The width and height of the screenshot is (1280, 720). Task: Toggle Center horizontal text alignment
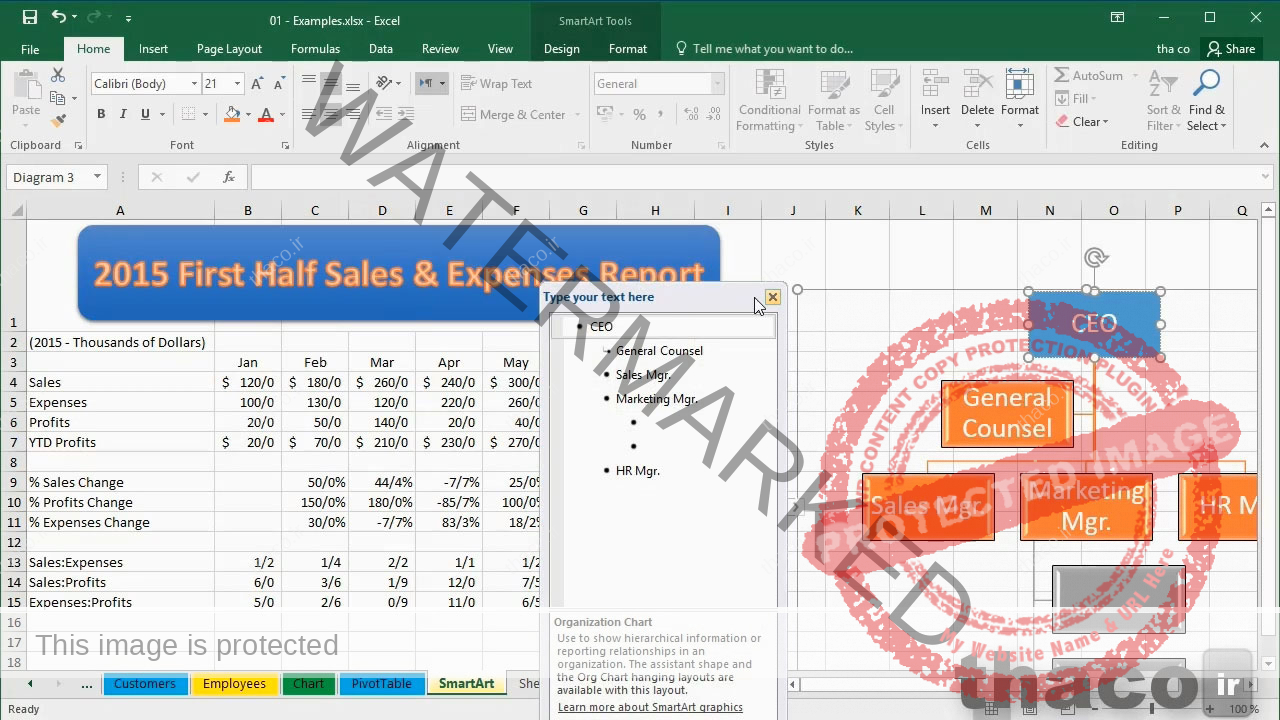point(331,114)
